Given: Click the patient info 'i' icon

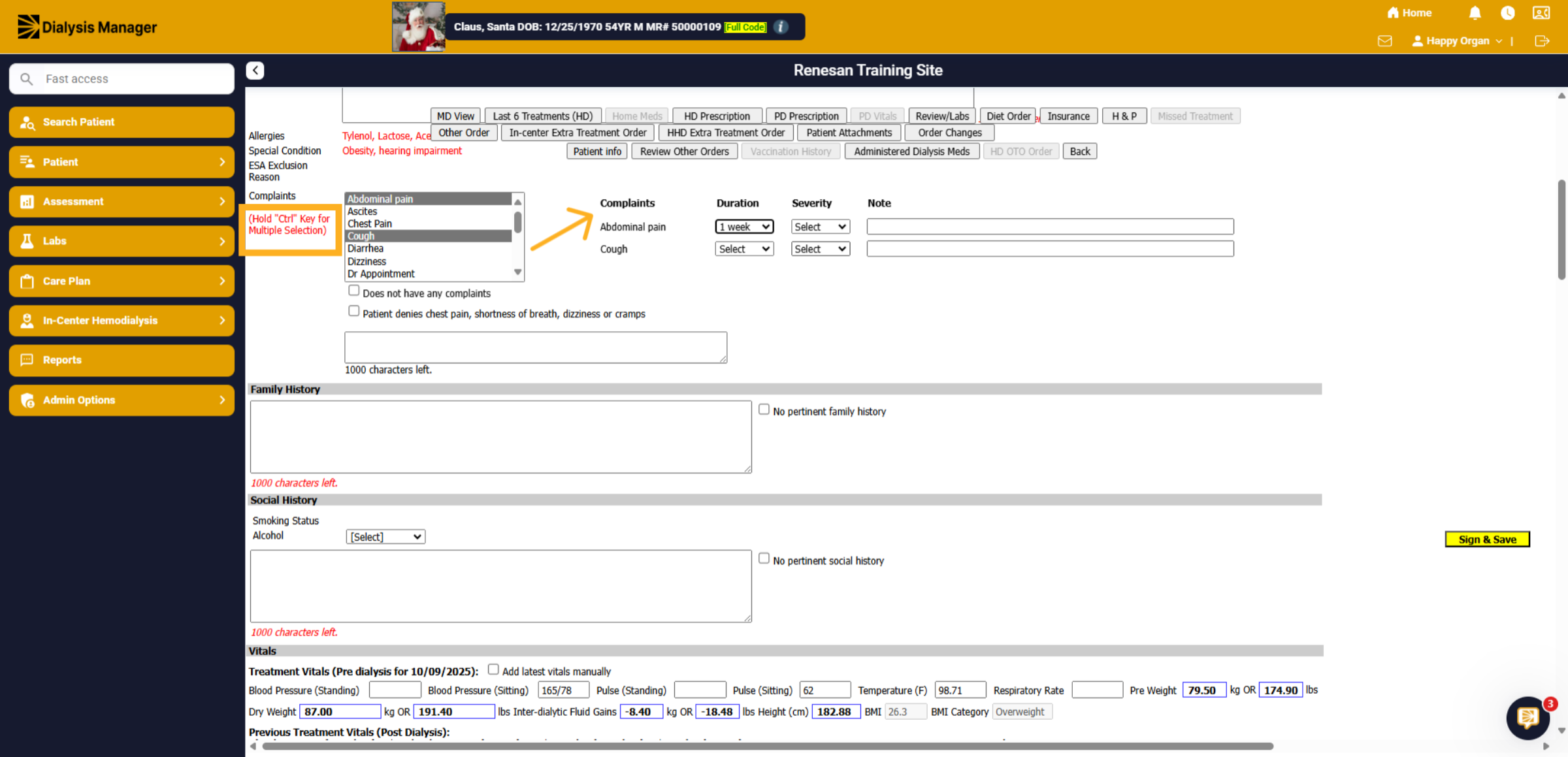Looking at the screenshot, I should click(781, 27).
